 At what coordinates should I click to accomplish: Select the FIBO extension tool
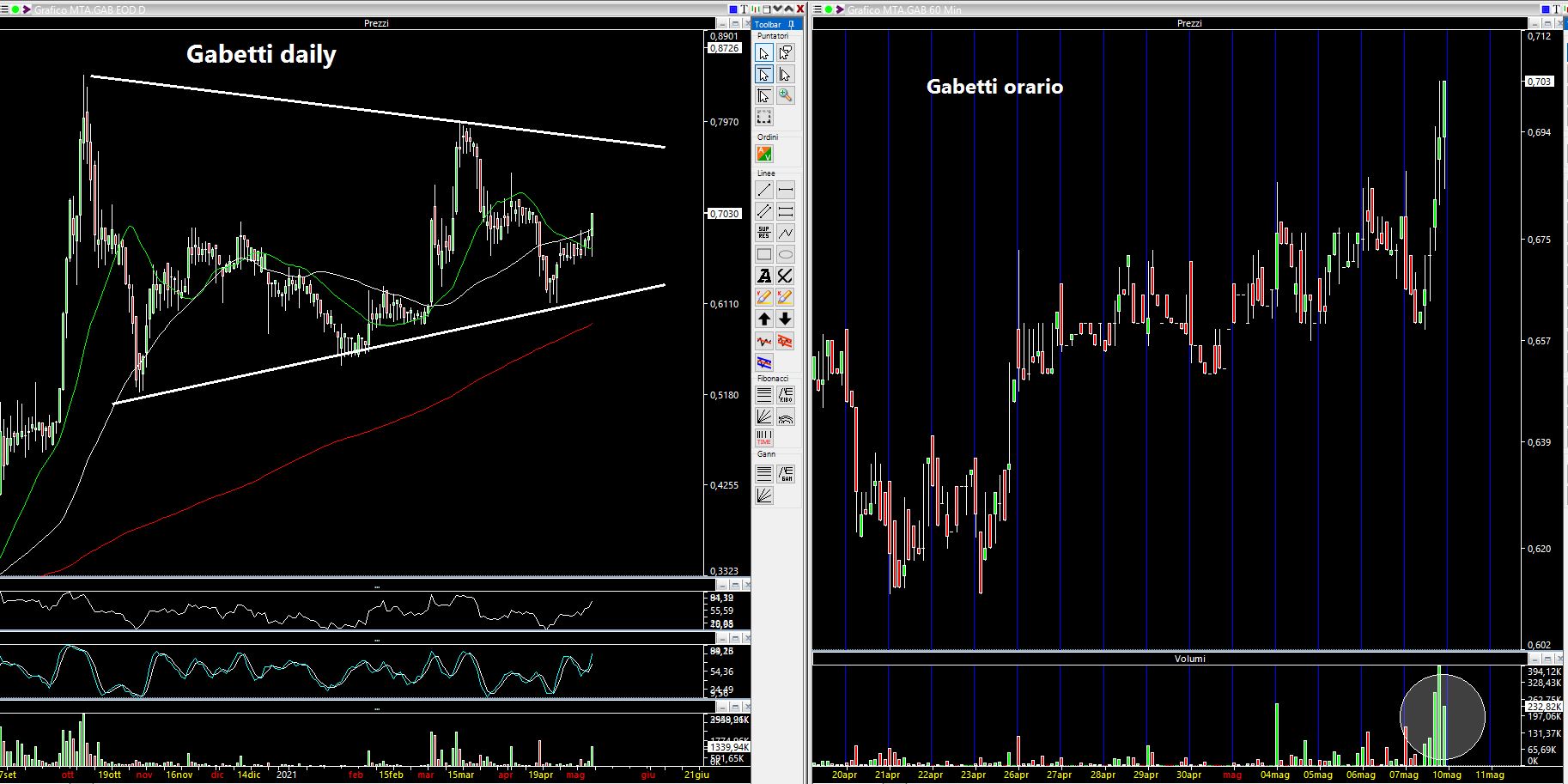click(x=786, y=395)
